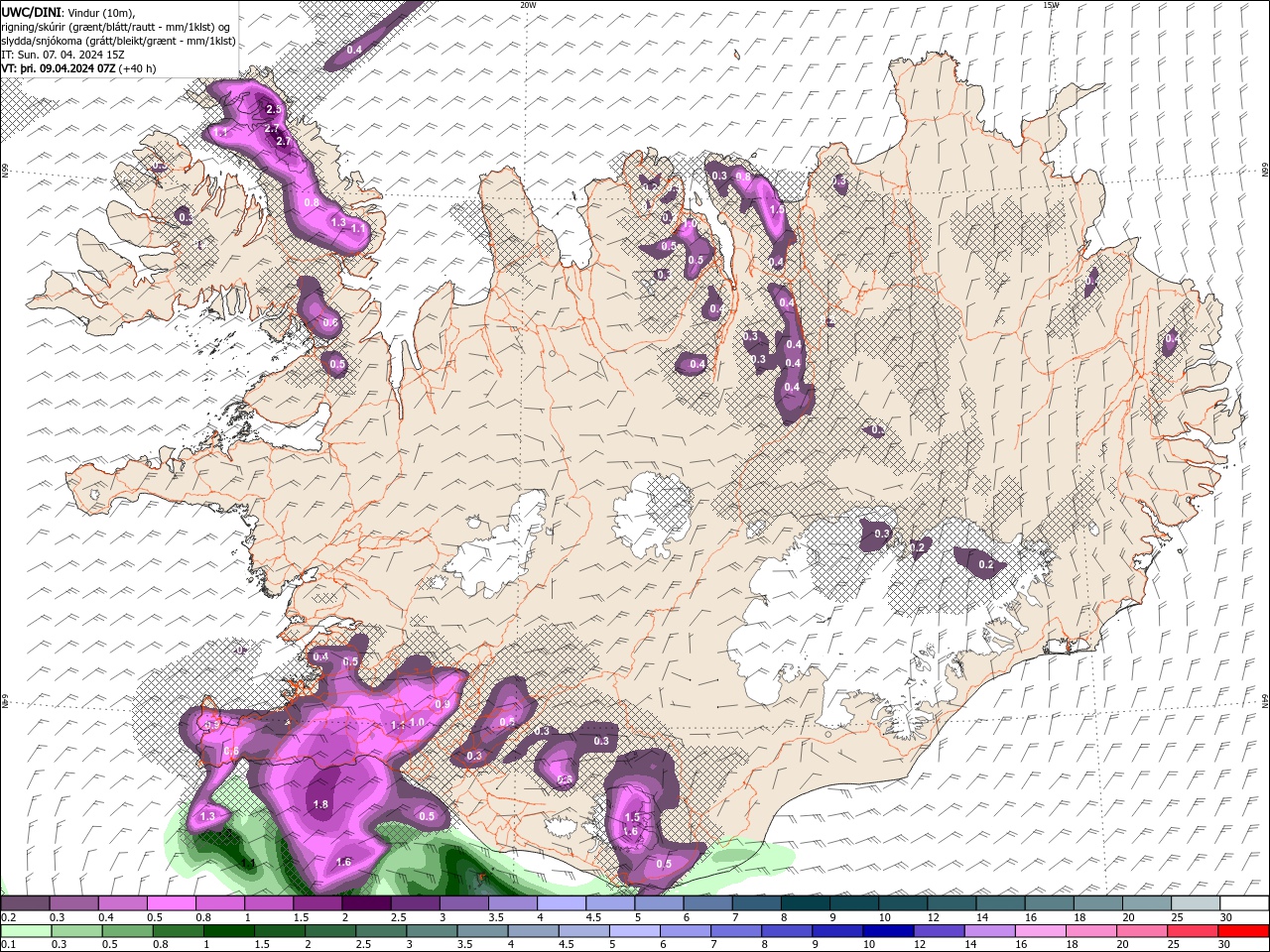
Task: Select the bright pink 0.5–0.8 snow legend swatch
Action: [x=171, y=903]
